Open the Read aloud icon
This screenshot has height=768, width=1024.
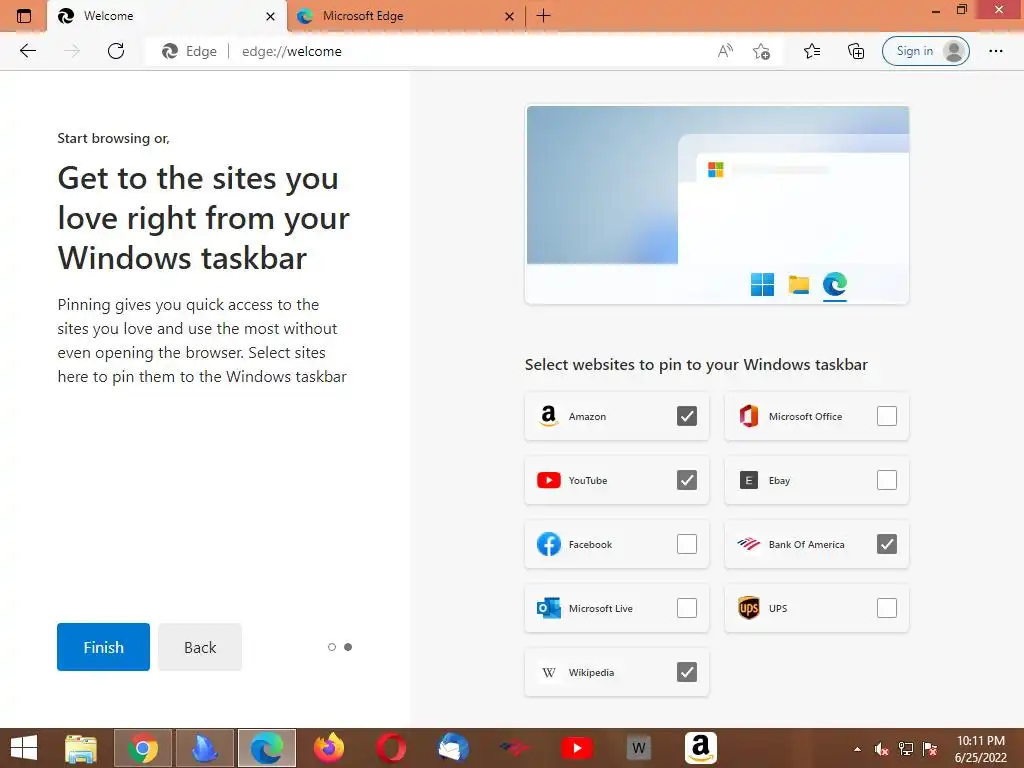point(725,51)
